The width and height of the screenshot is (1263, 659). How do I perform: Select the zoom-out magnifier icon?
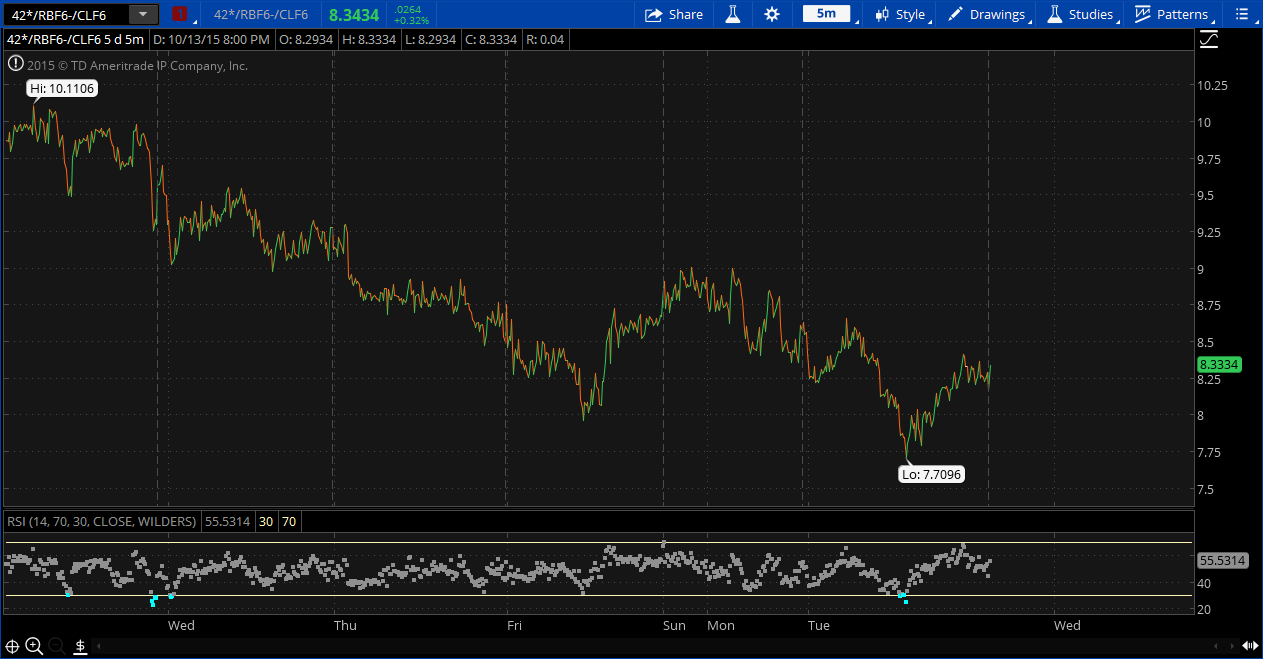(x=56, y=645)
